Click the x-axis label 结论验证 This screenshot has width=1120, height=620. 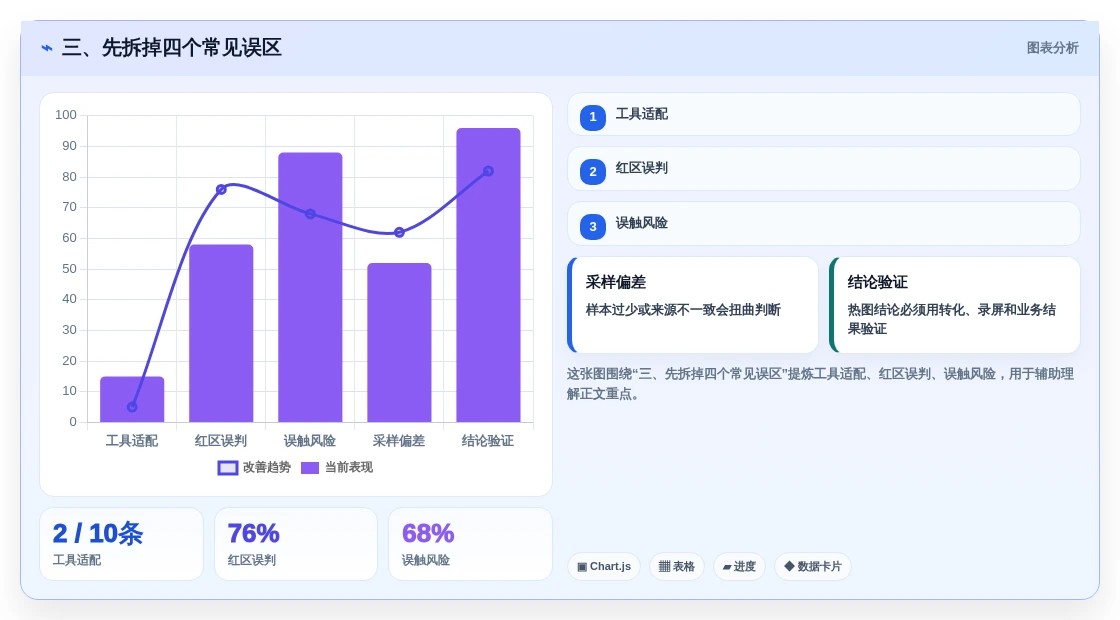489,441
